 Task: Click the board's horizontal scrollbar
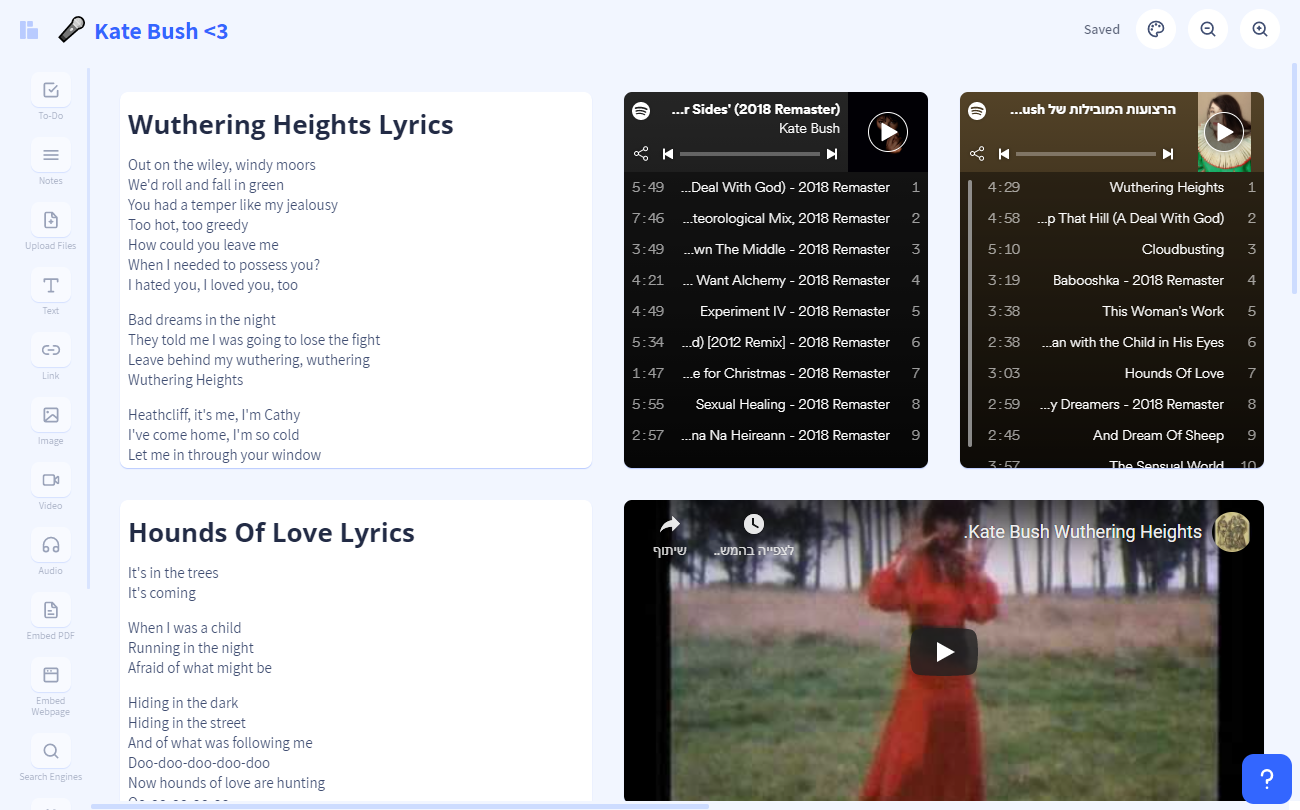click(400, 806)
